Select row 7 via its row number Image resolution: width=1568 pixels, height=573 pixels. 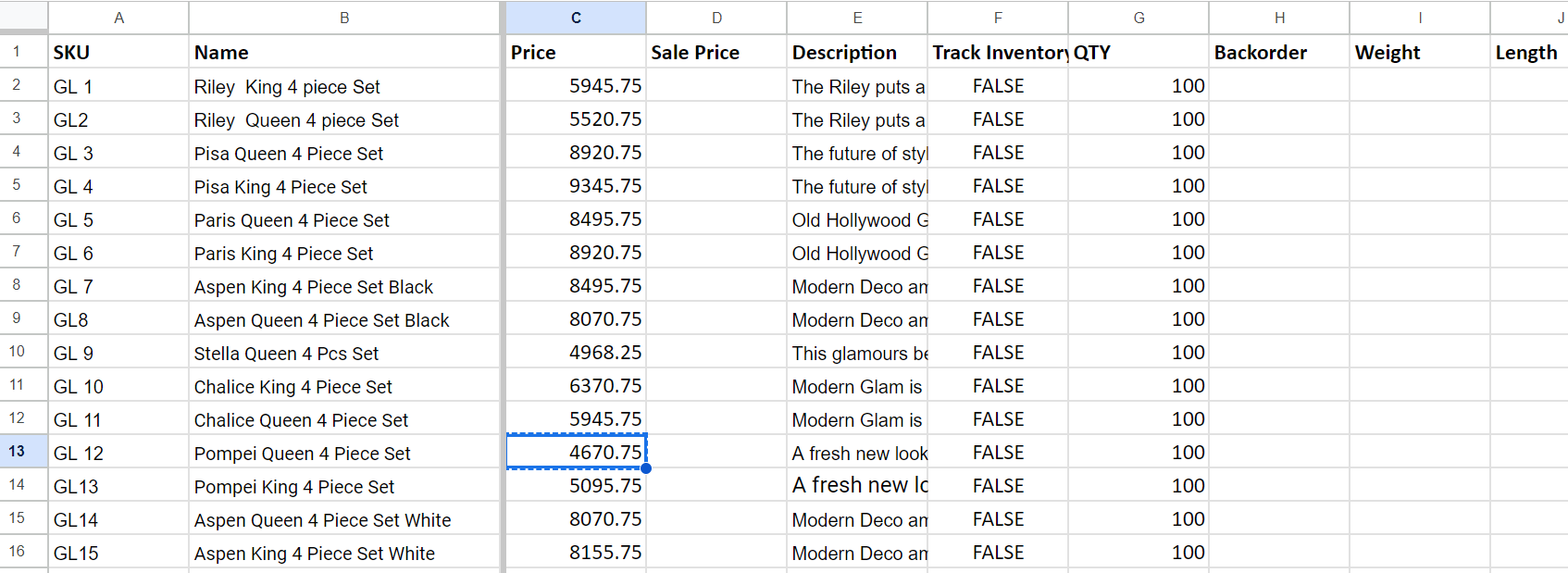point(17,252)
